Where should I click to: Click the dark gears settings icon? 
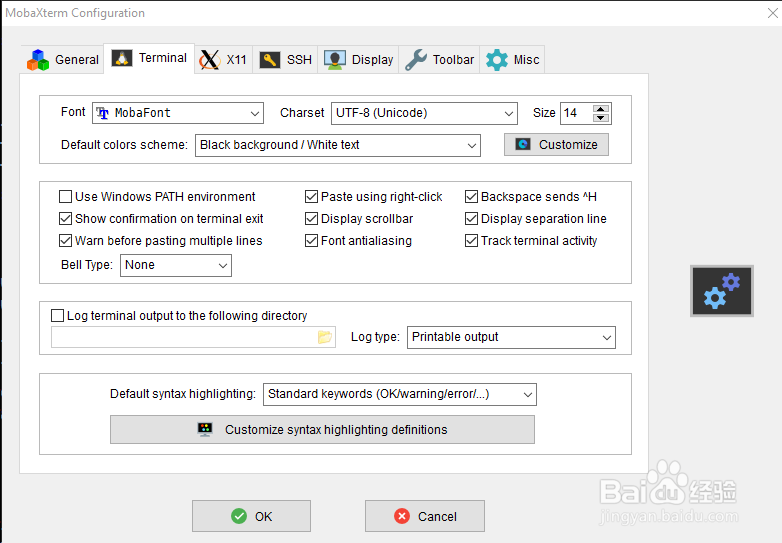722,291
